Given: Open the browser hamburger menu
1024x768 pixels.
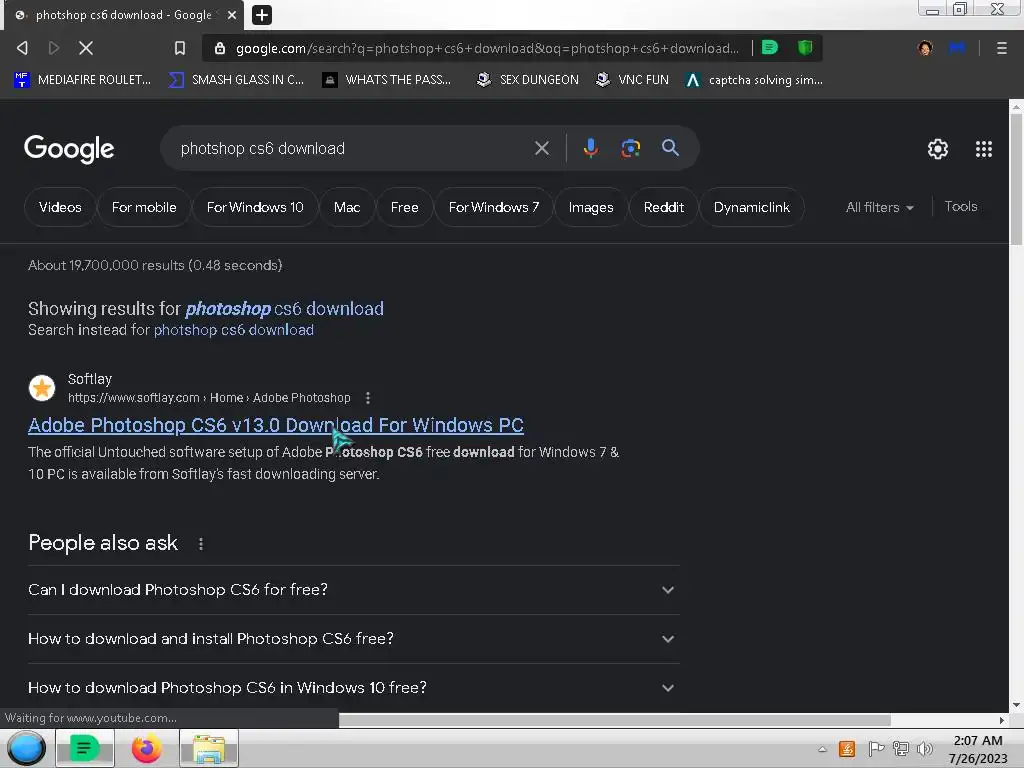Looking at the screenshot, I should tap(1001, 48).
